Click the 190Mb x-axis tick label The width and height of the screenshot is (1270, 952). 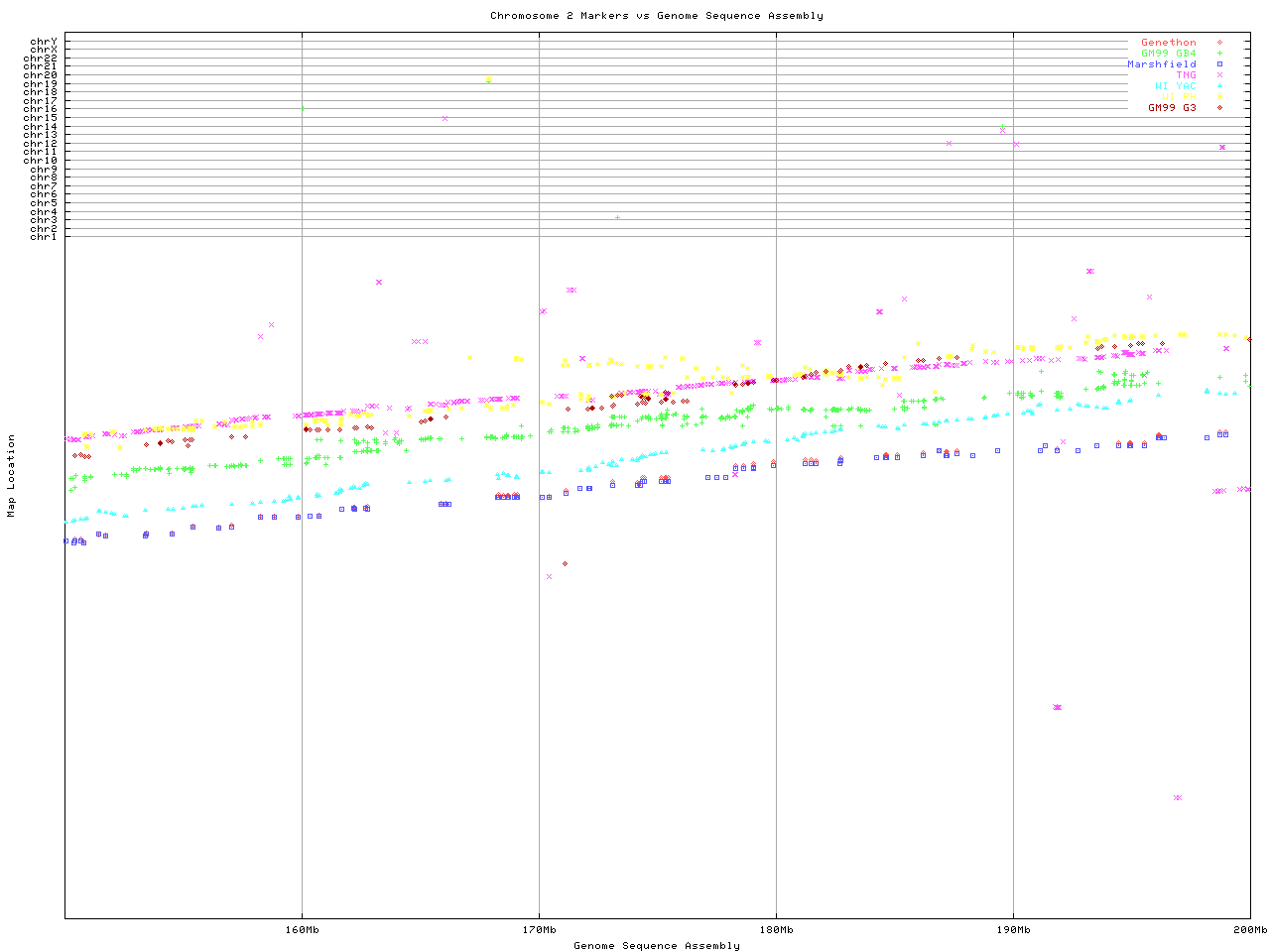(x=1013, y=930)
